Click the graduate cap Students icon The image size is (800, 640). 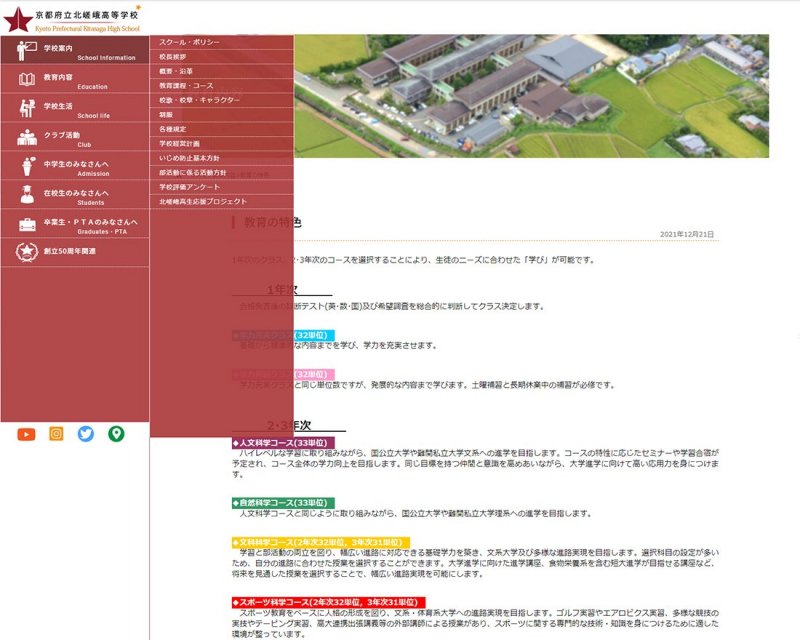[26, 196]
